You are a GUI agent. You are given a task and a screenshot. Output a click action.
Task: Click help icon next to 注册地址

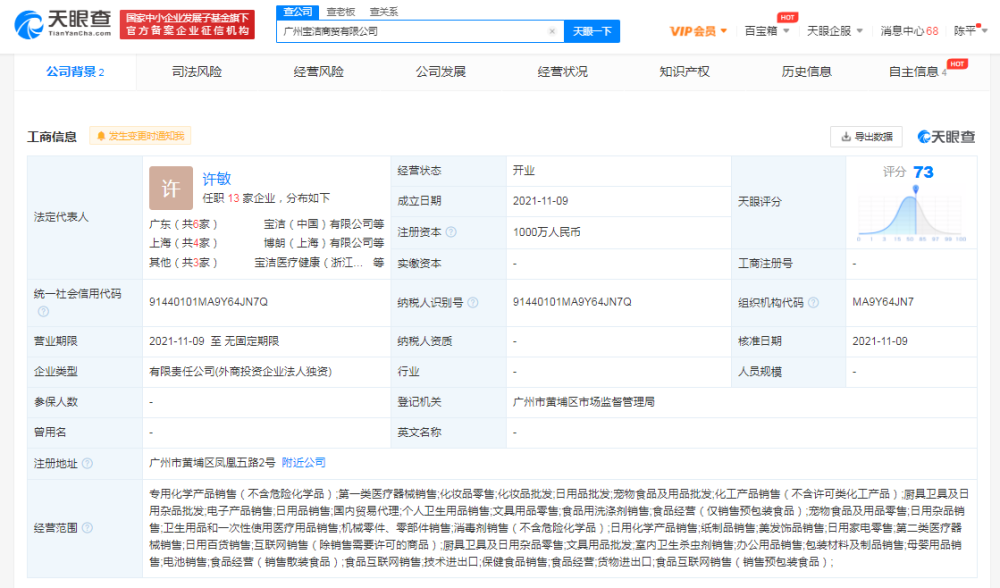tap(87, 464)
